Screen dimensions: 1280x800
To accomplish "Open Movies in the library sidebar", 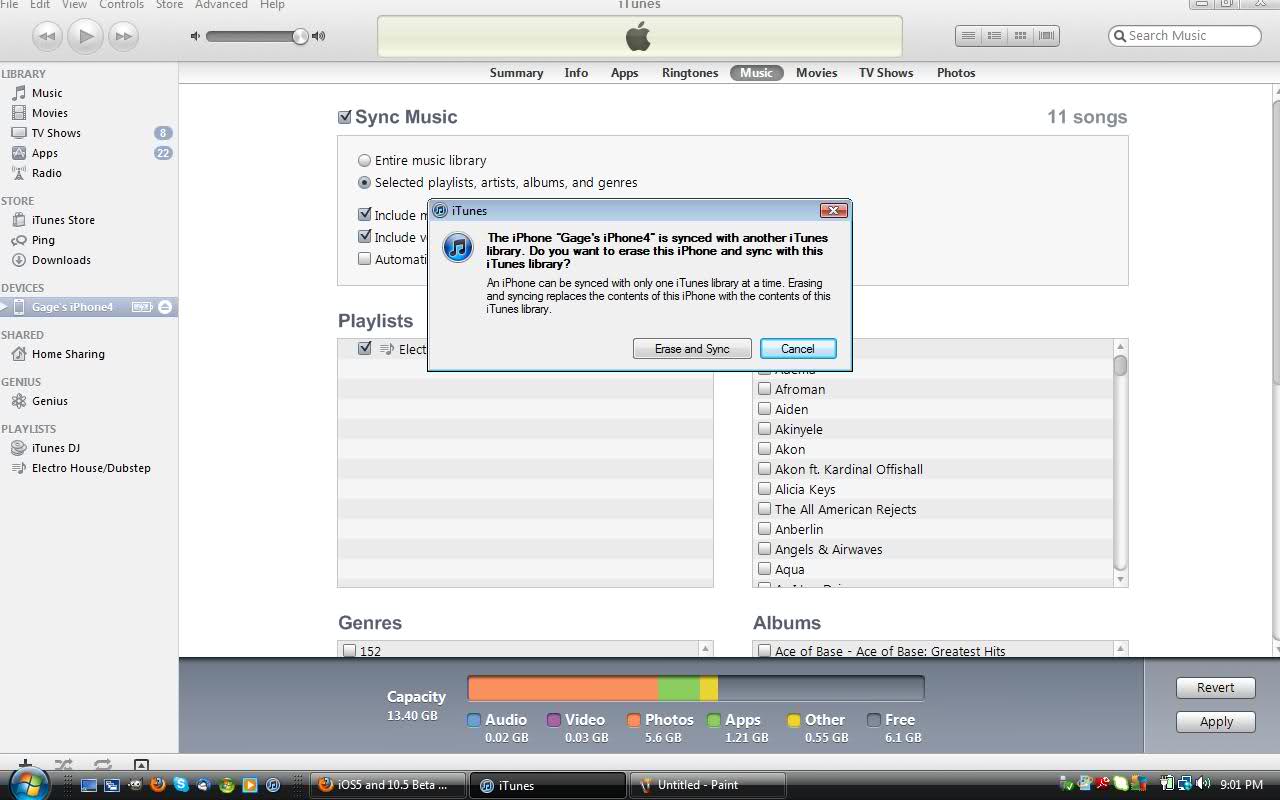I will pos(50,113).
